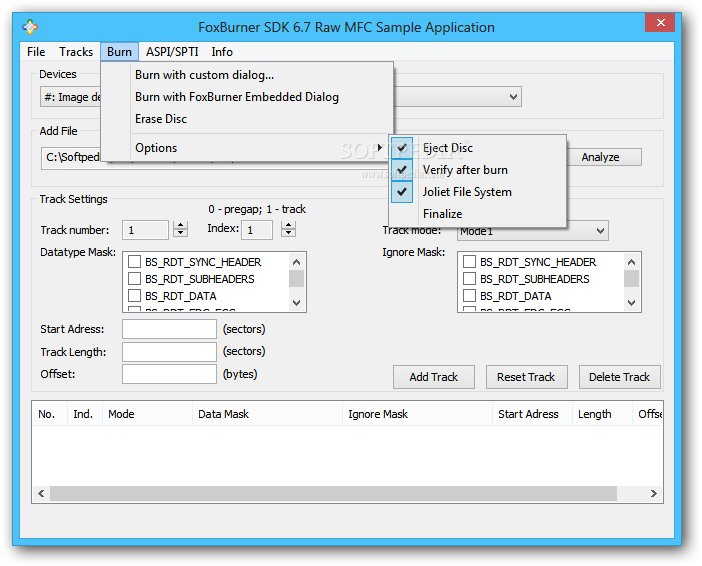This screenshot has width=702, height=566.
Task: Click the Start Adress input field
Action: click(x=169, y=329)
